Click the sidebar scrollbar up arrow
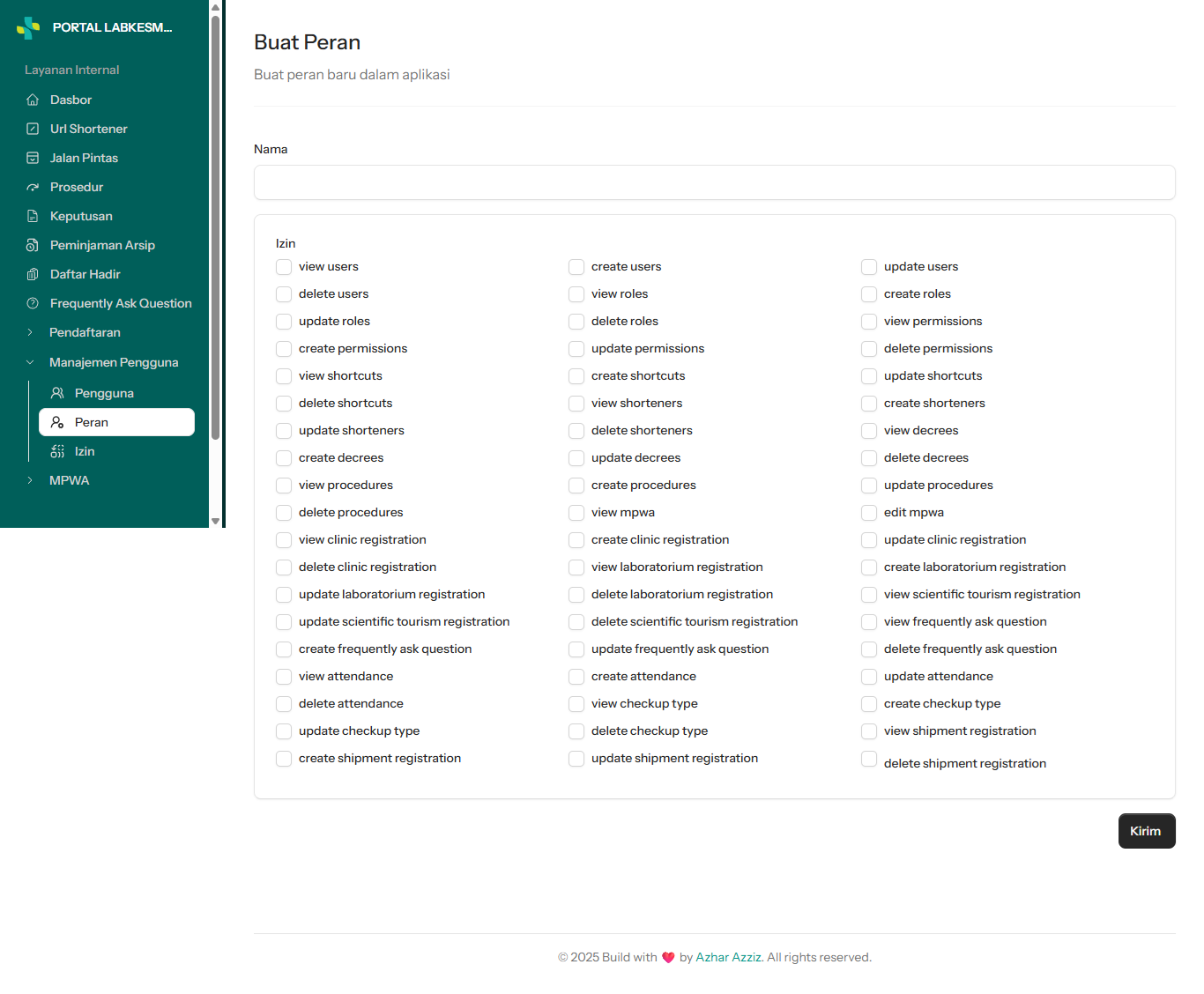1204x994 pixels. click(x=215, y=7)
